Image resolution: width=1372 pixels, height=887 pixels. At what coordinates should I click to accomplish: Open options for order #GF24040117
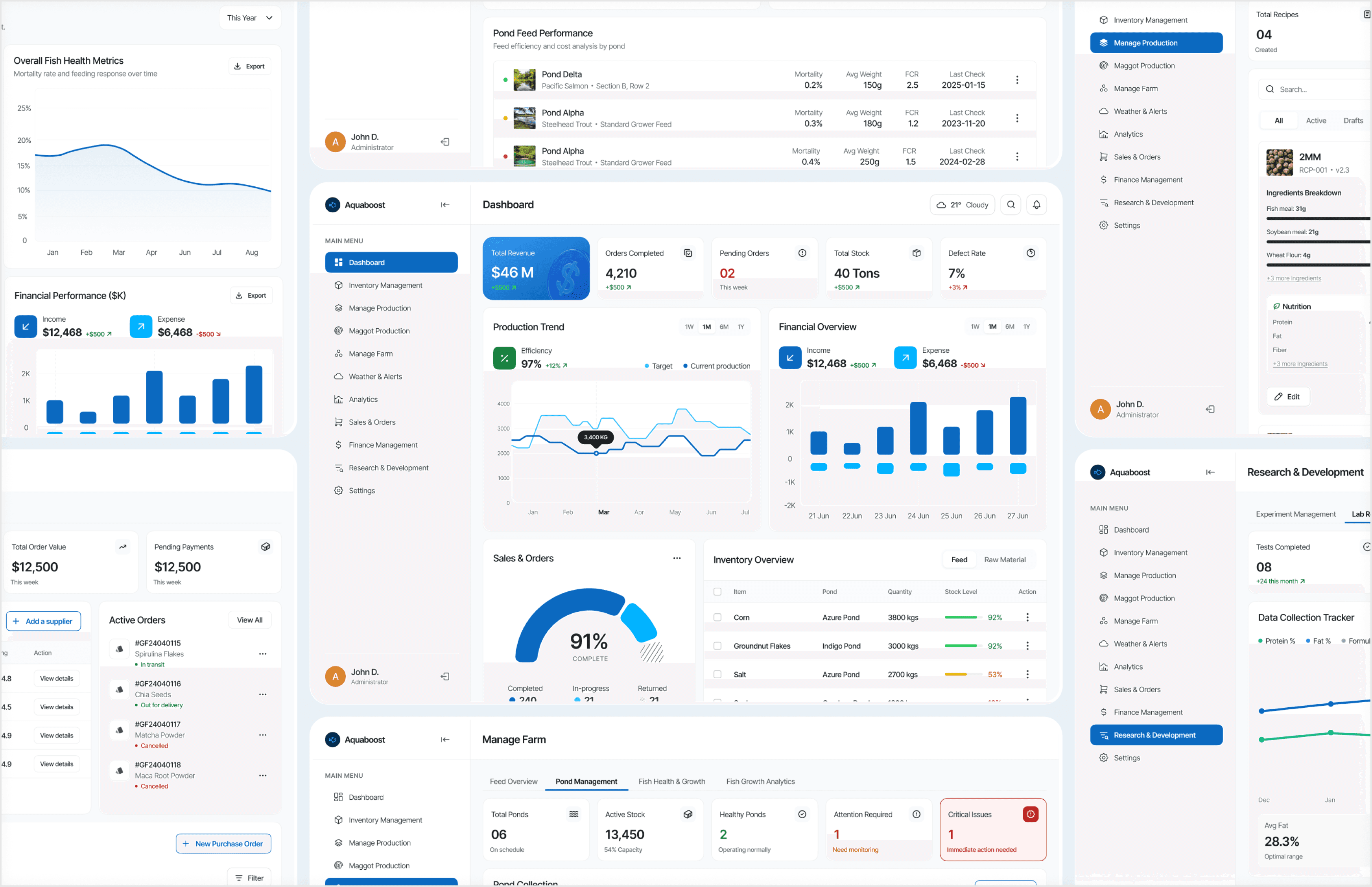[x=263, y=735]
